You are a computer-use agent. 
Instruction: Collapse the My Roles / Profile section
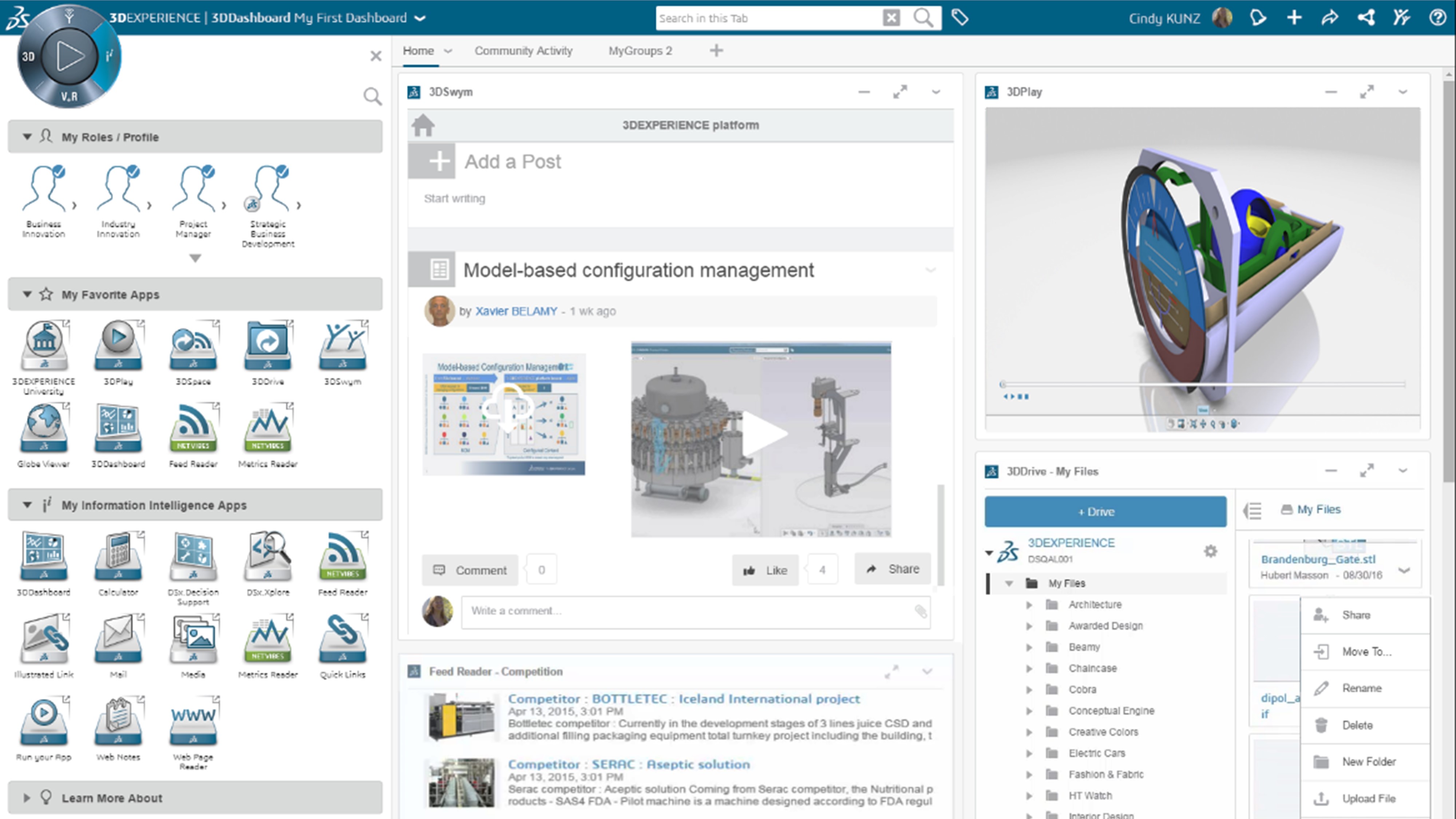tap(27, 137)
